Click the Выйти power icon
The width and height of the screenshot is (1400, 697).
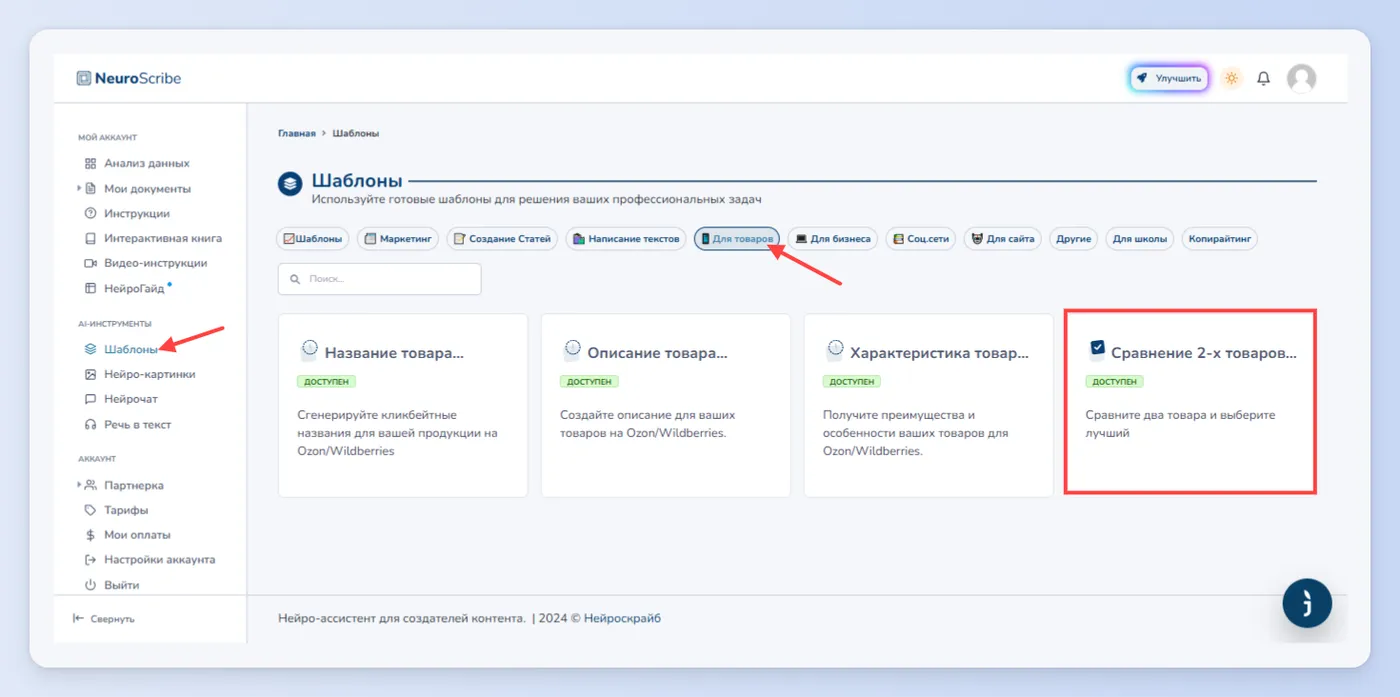pyautogui.click(x=90, y=585)
